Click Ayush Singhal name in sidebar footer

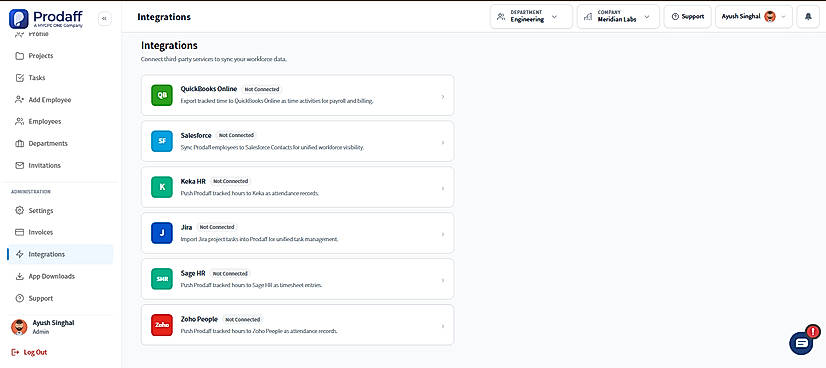pyautogui.click(x=53, y=323)
